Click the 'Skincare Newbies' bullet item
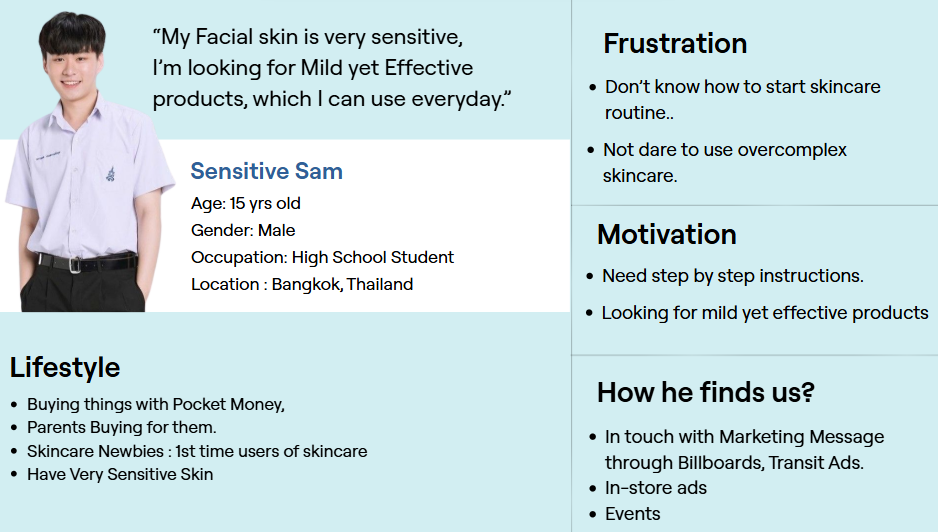Viewport: 938px width, 532px height. pos(197,451)
